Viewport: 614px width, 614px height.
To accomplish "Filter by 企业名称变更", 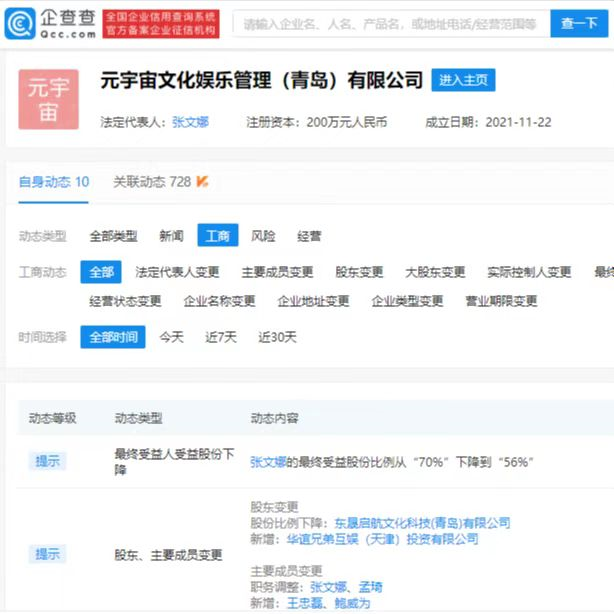I will tap(219, 301).
